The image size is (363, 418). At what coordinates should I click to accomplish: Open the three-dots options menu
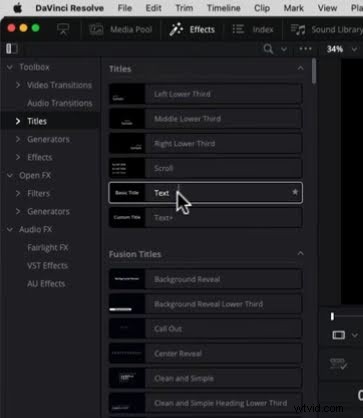[x=305, y=49]
